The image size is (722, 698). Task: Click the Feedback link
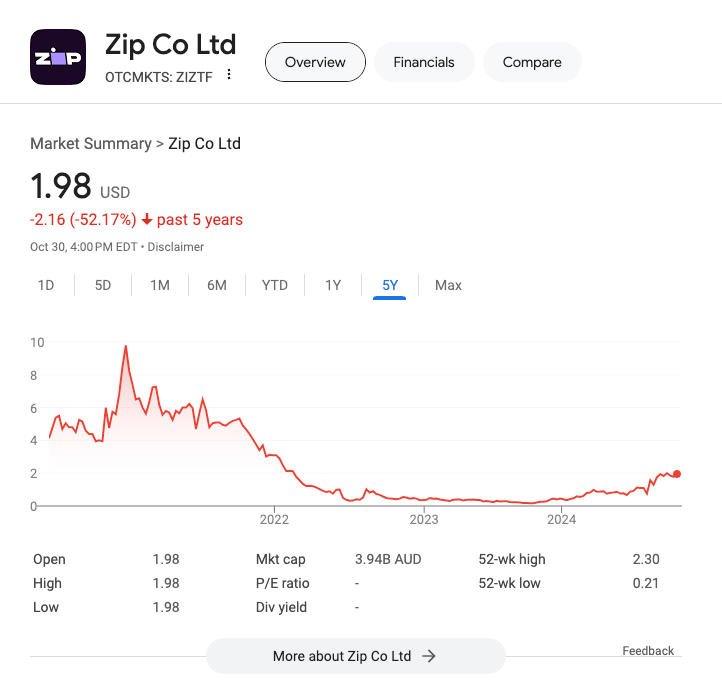(x=648, y=651)
